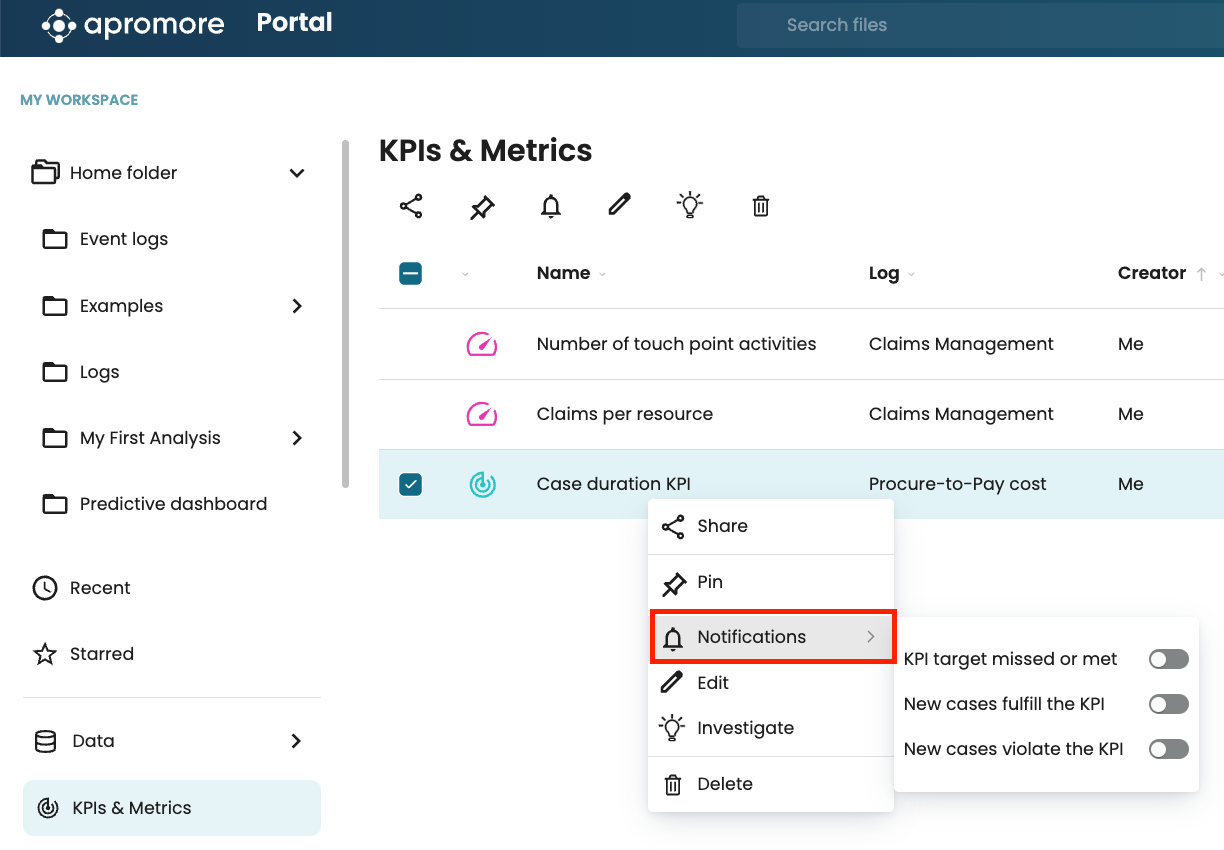Turn on New cases fulfill the KPI
The height and width of the screenshot is (850, 1224).
(x=1168, y=704)
